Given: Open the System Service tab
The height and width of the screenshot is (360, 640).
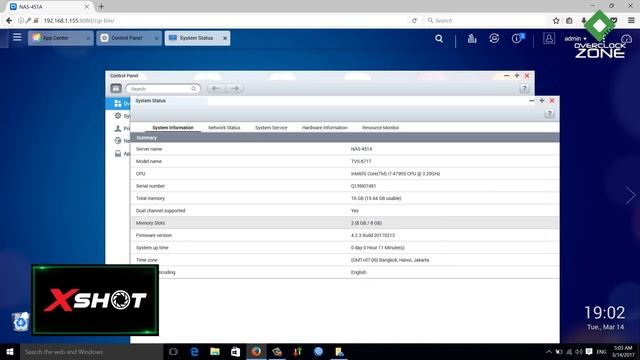Looking at the screenshot, I should point(271,128).
